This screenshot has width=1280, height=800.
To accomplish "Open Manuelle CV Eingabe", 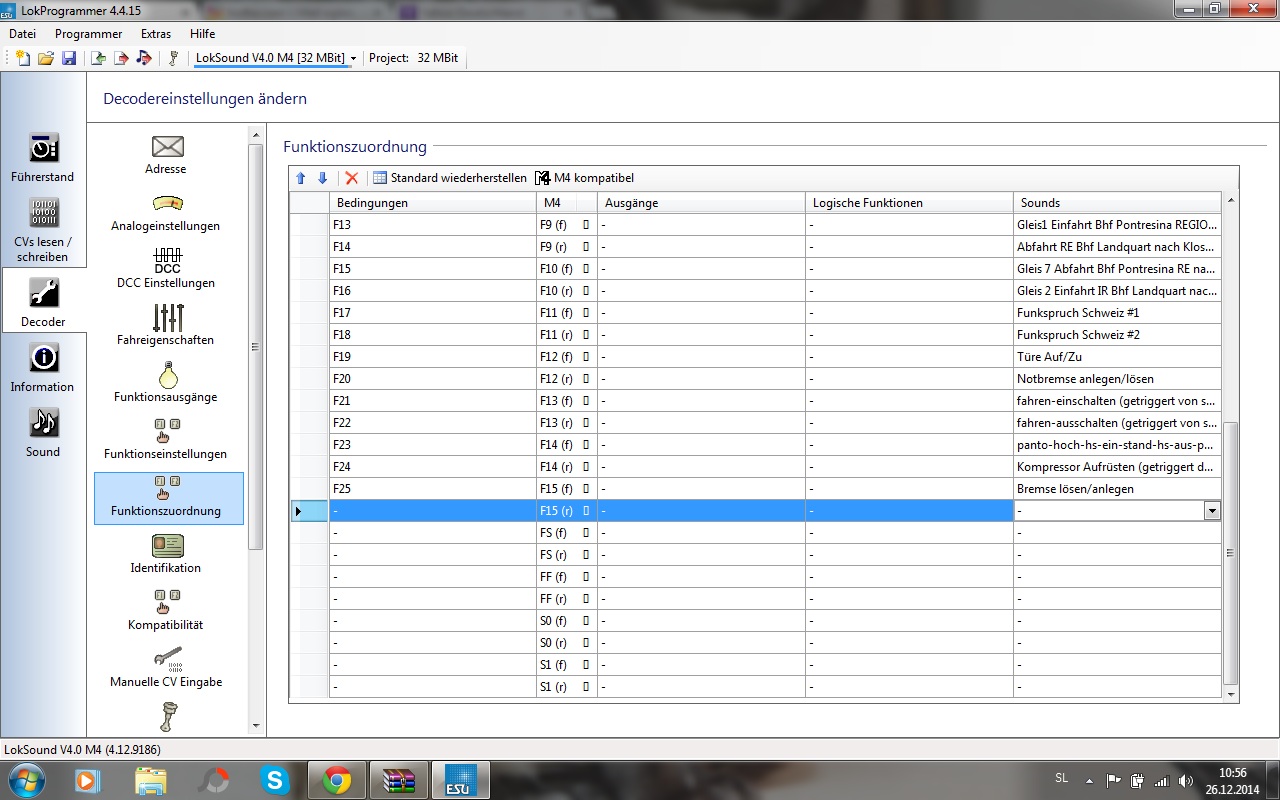I will pyautogui.click(x=166, y=668).
